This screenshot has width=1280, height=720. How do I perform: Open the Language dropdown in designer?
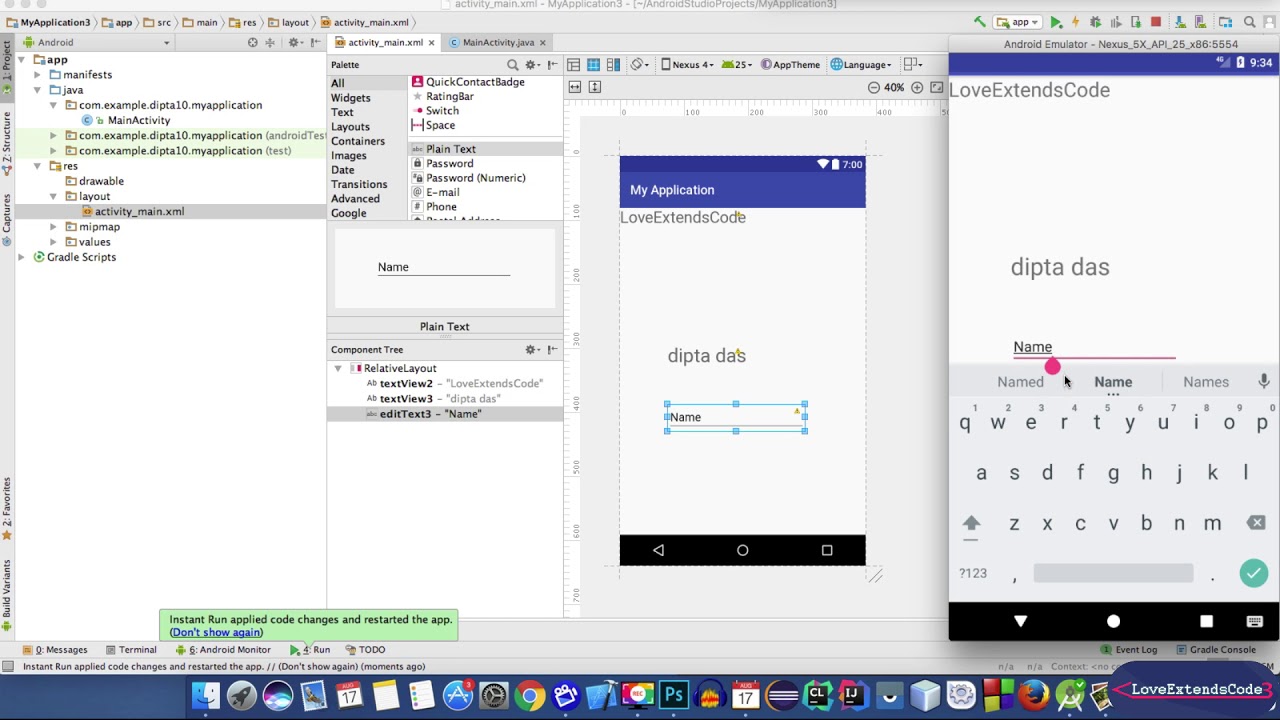pyautogui.click(x=861, y=64)
